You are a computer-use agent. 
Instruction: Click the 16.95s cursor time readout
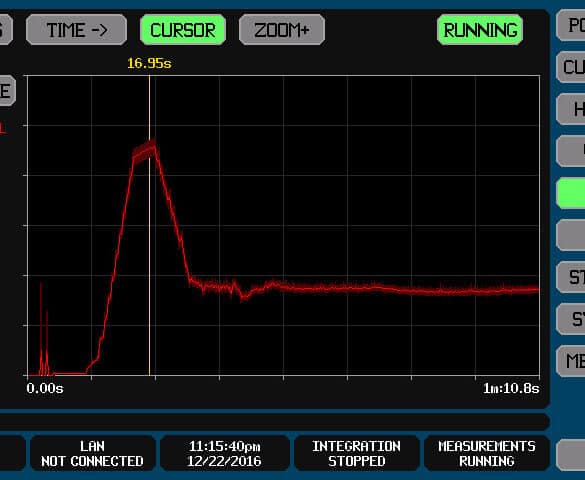[x=149, y=63]
